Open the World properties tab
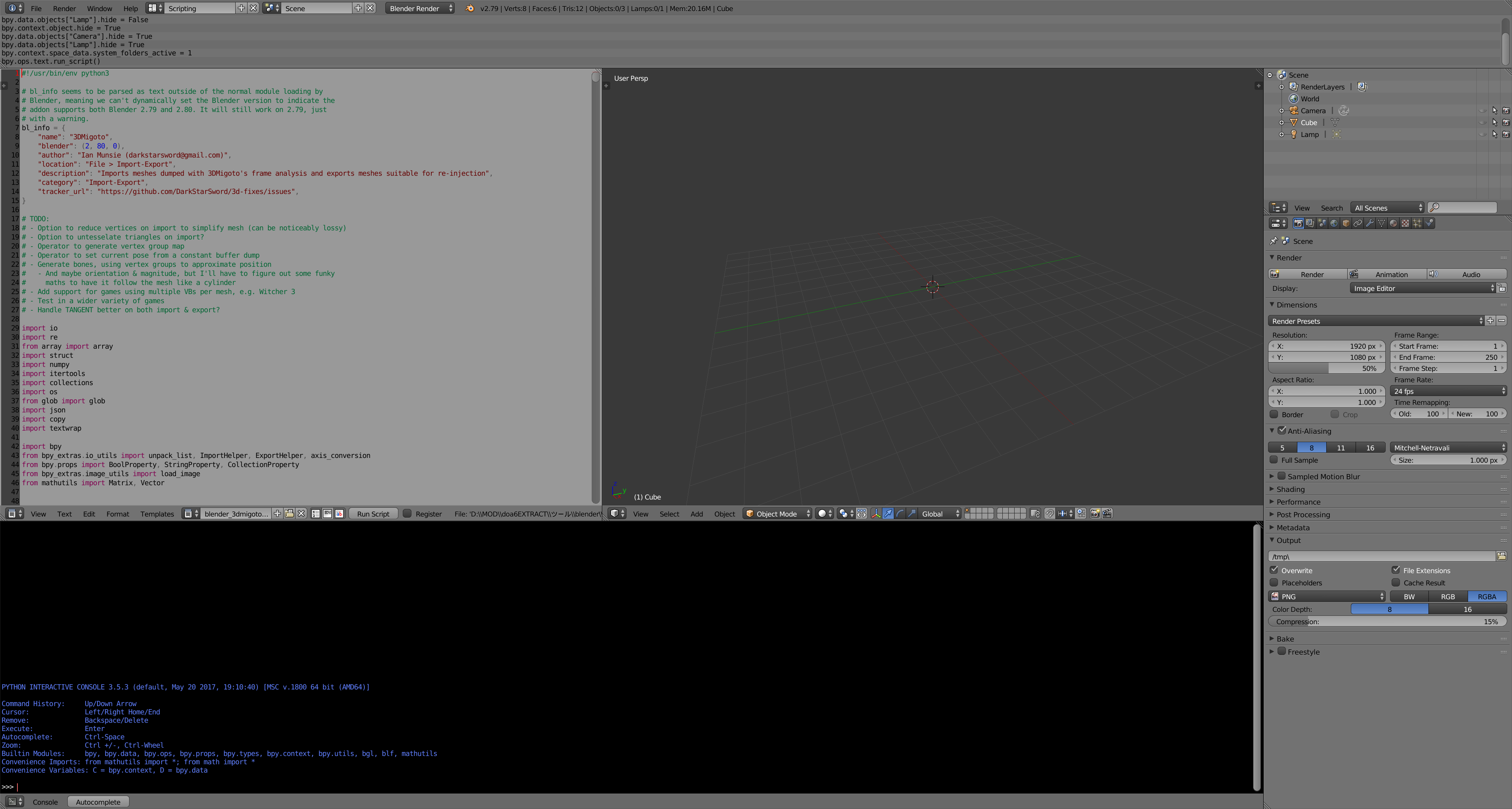 click(x=1333, y=223)
